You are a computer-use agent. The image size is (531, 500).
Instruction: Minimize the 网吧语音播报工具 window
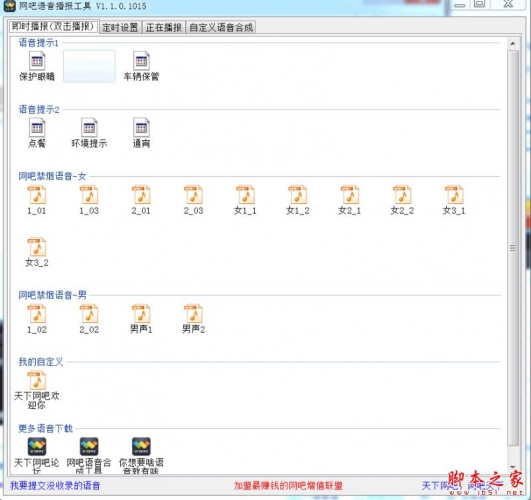[460, 5]
